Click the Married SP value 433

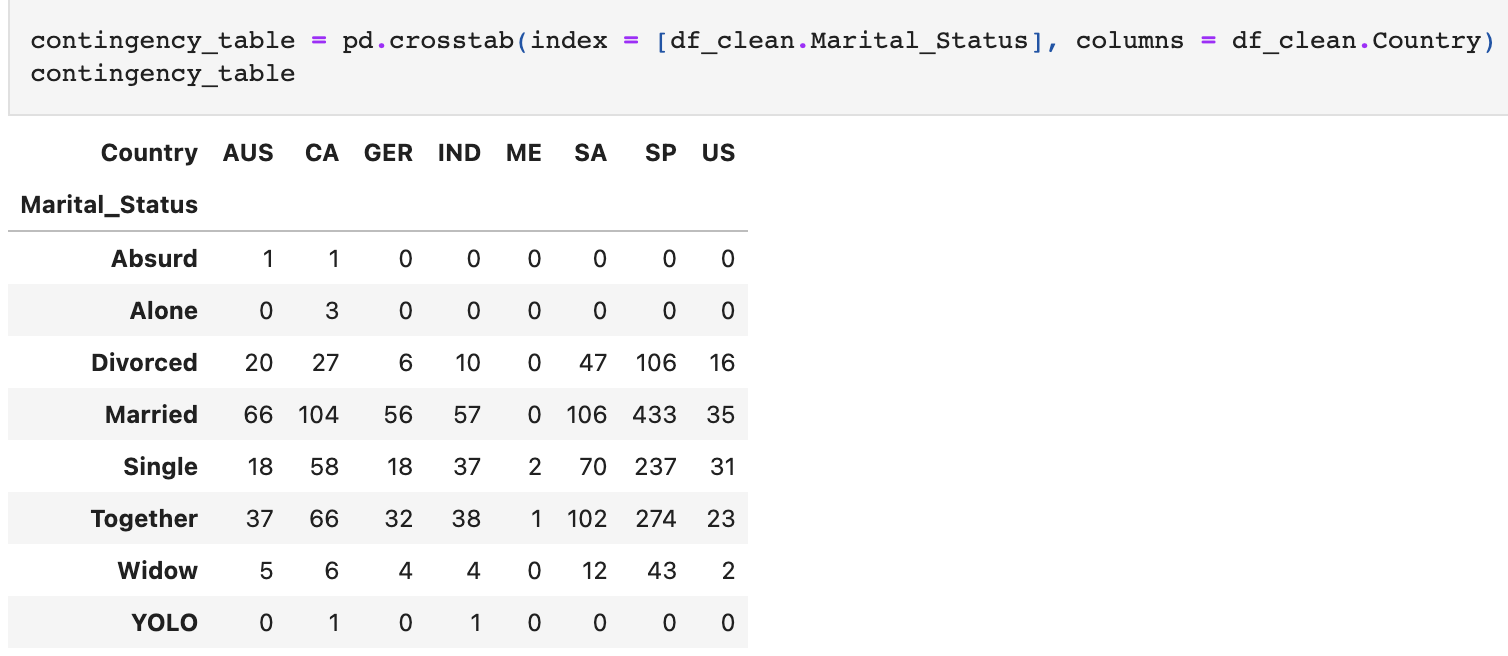coord(655,415)
